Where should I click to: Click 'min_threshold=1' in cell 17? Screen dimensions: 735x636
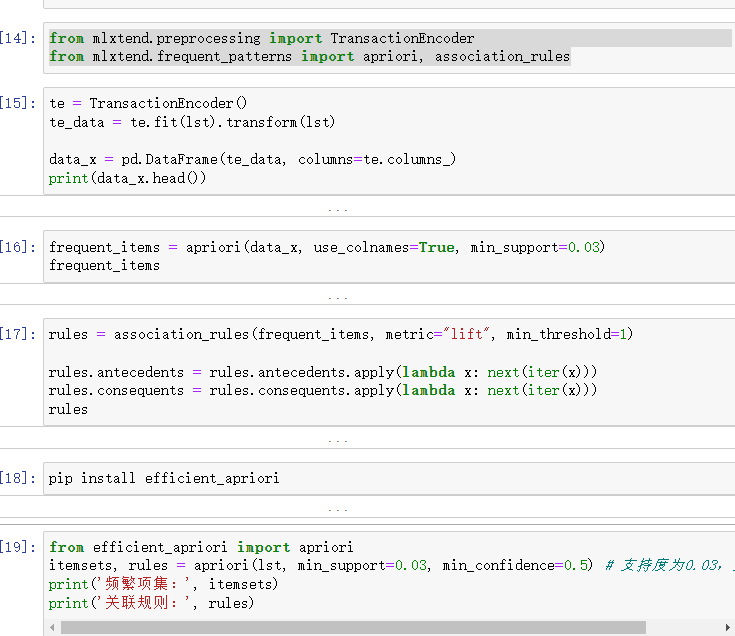point(566,334)
